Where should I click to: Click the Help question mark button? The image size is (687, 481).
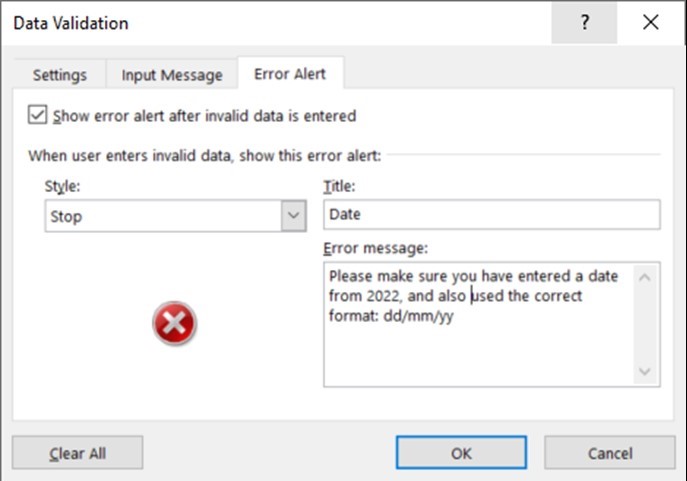[585, 23]
